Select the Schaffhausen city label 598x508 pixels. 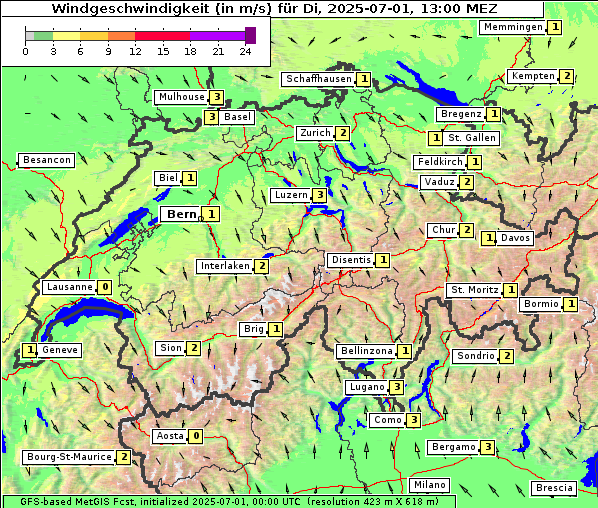(x=318, y=79)
